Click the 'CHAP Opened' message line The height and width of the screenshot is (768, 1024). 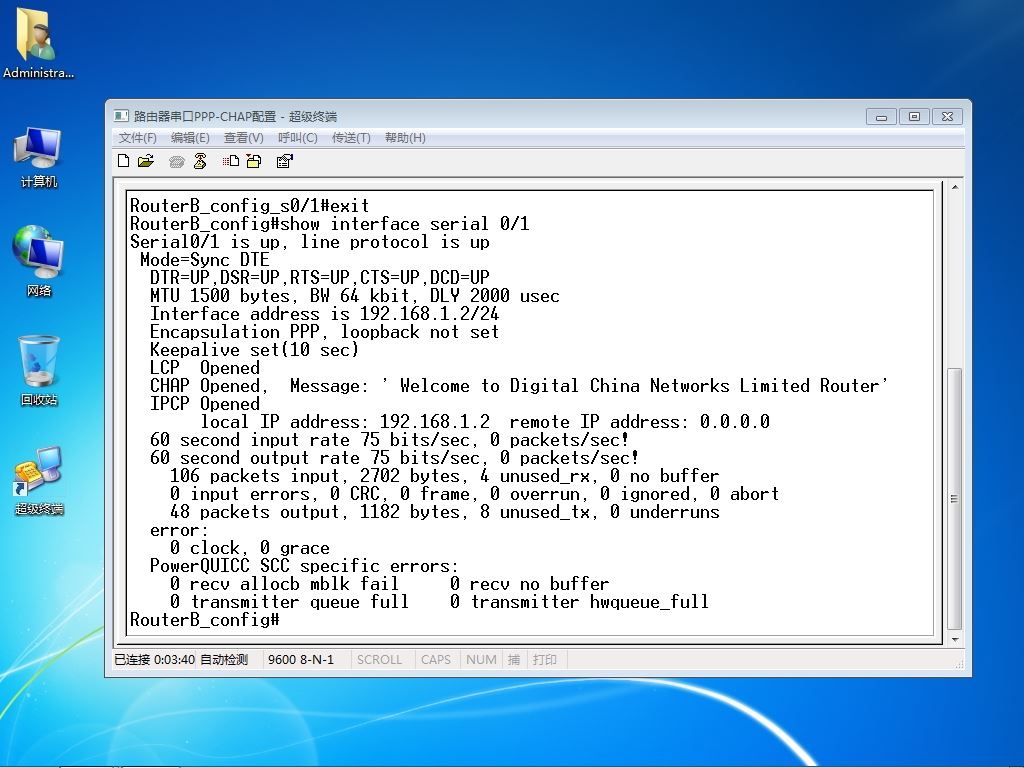tap(519, 386)
